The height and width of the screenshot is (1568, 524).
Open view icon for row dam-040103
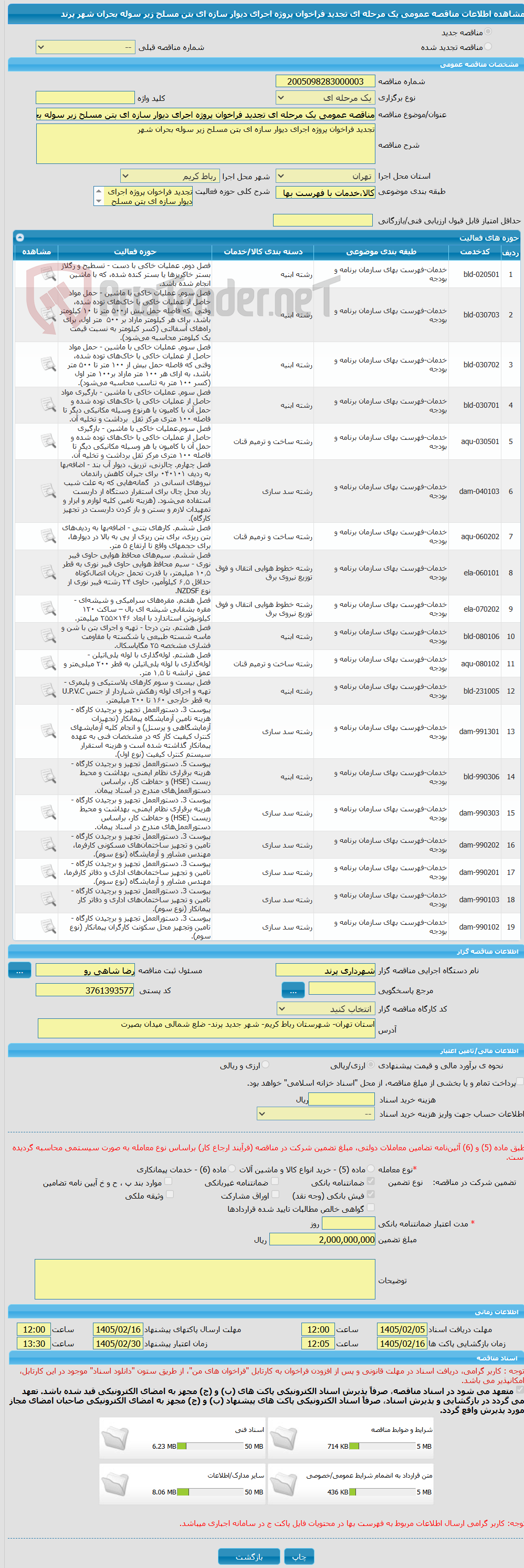pyautogui.click(x=48, y=491)
